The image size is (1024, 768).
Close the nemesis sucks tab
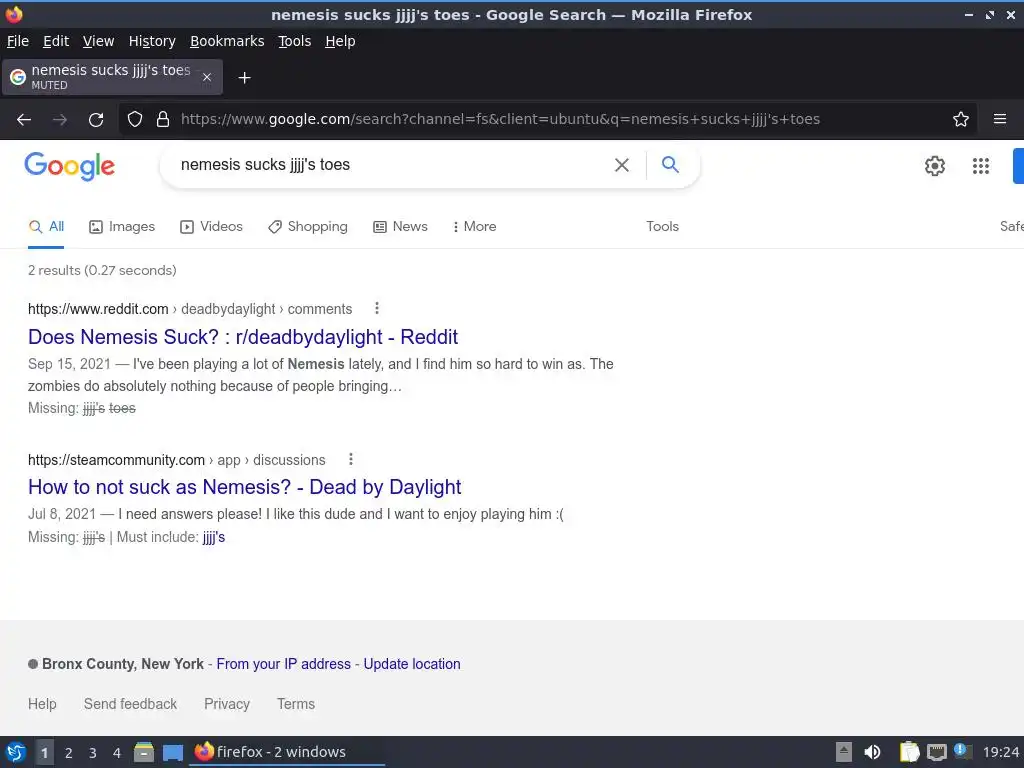pyautogui.click(x=207, y=77)
